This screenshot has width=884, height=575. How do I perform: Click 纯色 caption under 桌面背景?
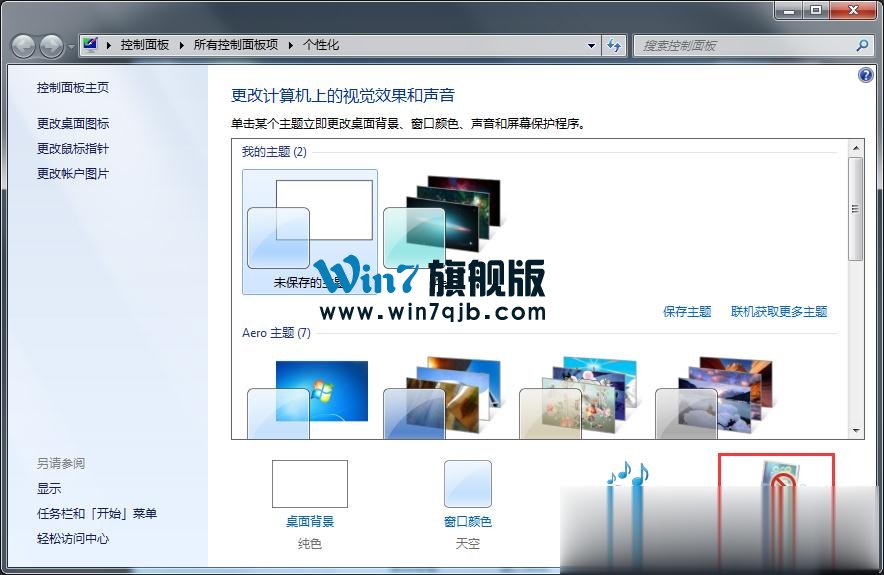pyautogui.click(x=310, y=543)
